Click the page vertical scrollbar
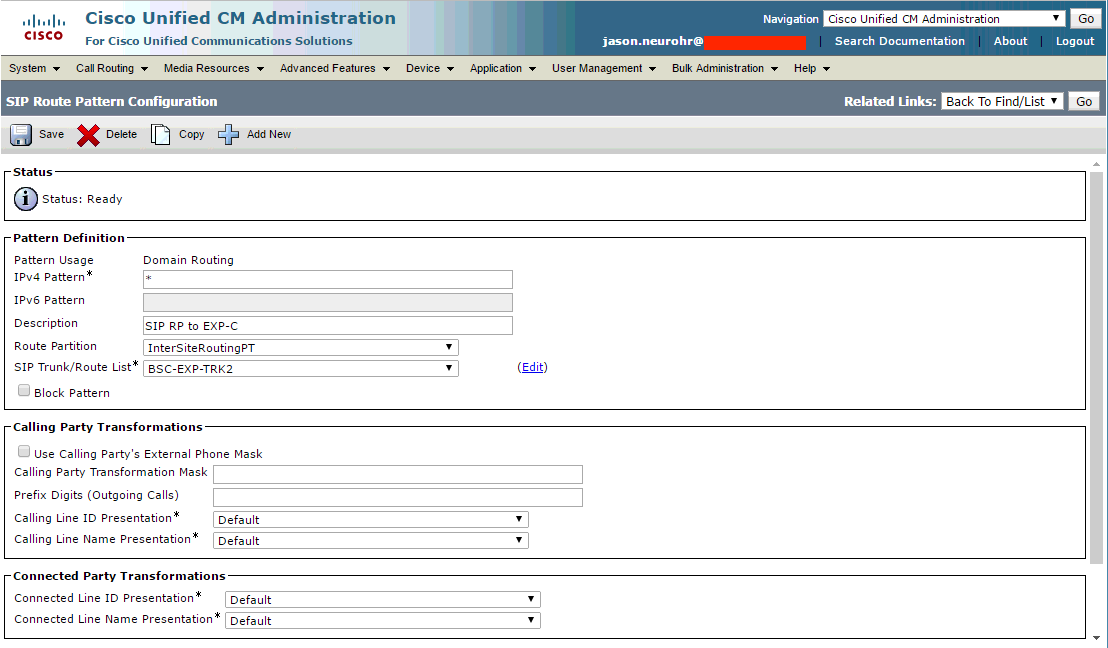This screenshot has height=648, width=1108. [1097, 367]
